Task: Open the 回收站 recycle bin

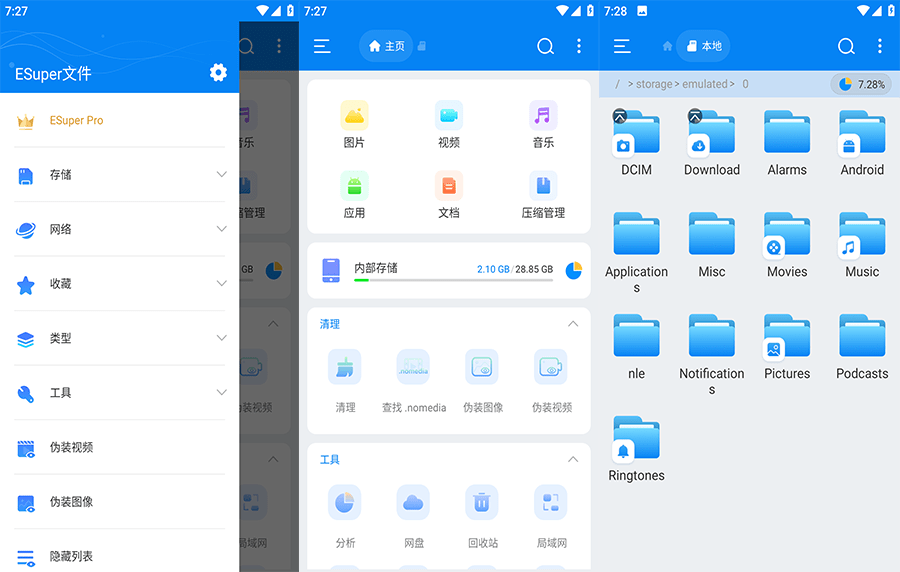Action: (482, 517)
